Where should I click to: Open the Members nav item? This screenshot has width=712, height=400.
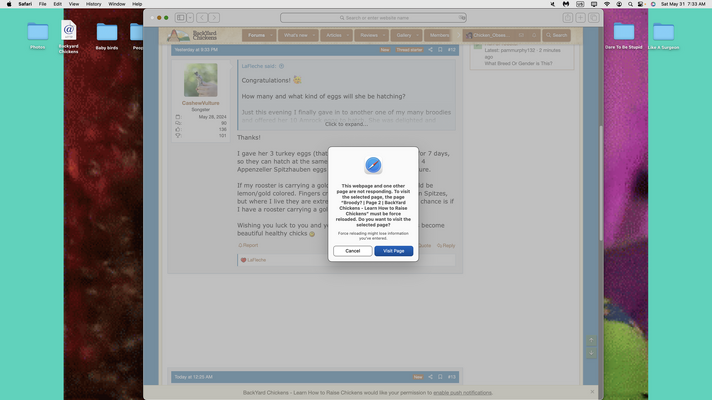439,35
